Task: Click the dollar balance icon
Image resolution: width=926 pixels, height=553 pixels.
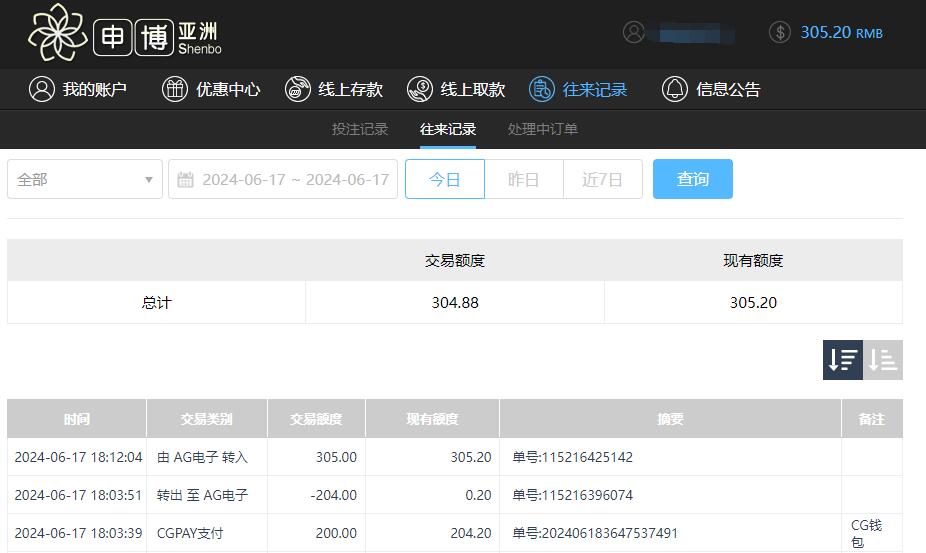Action: pyautogui.click(x=780, y=32)
